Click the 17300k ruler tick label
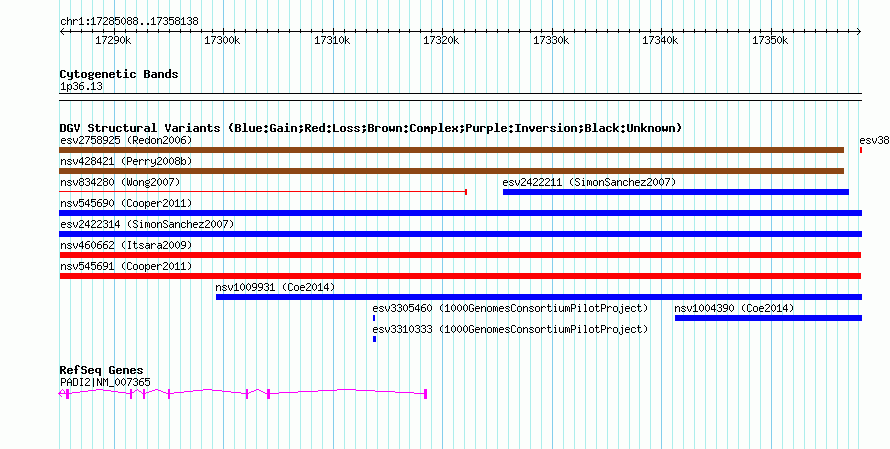Screen dimensions: 890x449 222,40
